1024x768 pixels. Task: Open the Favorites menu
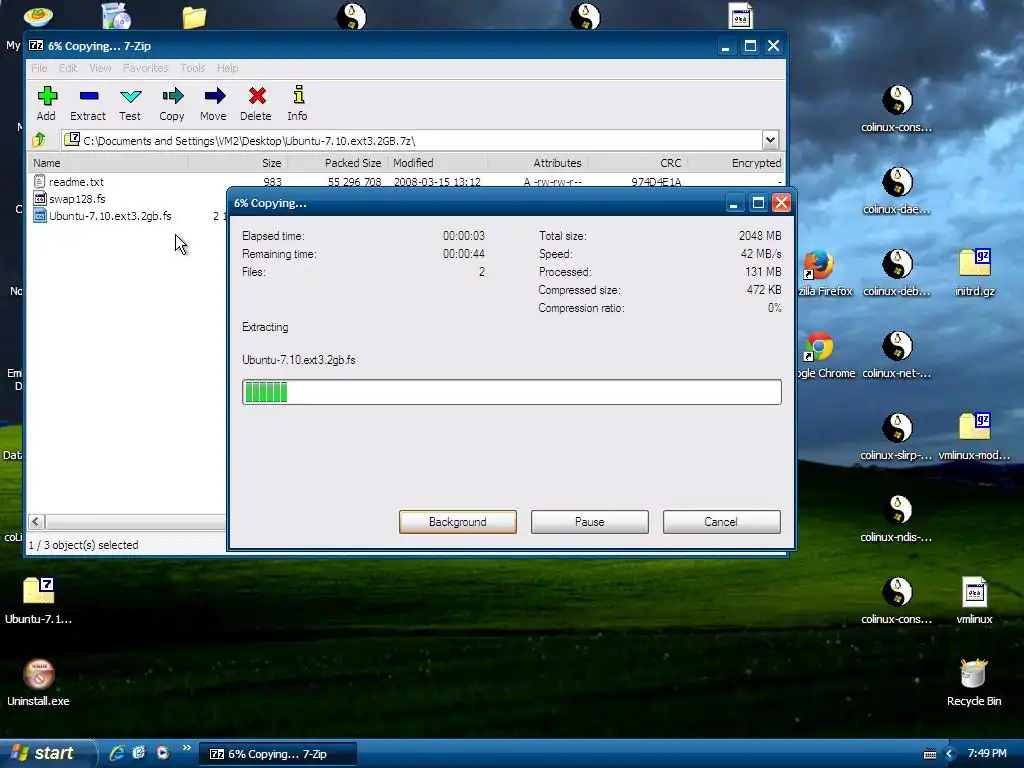[x=146, y=68]
